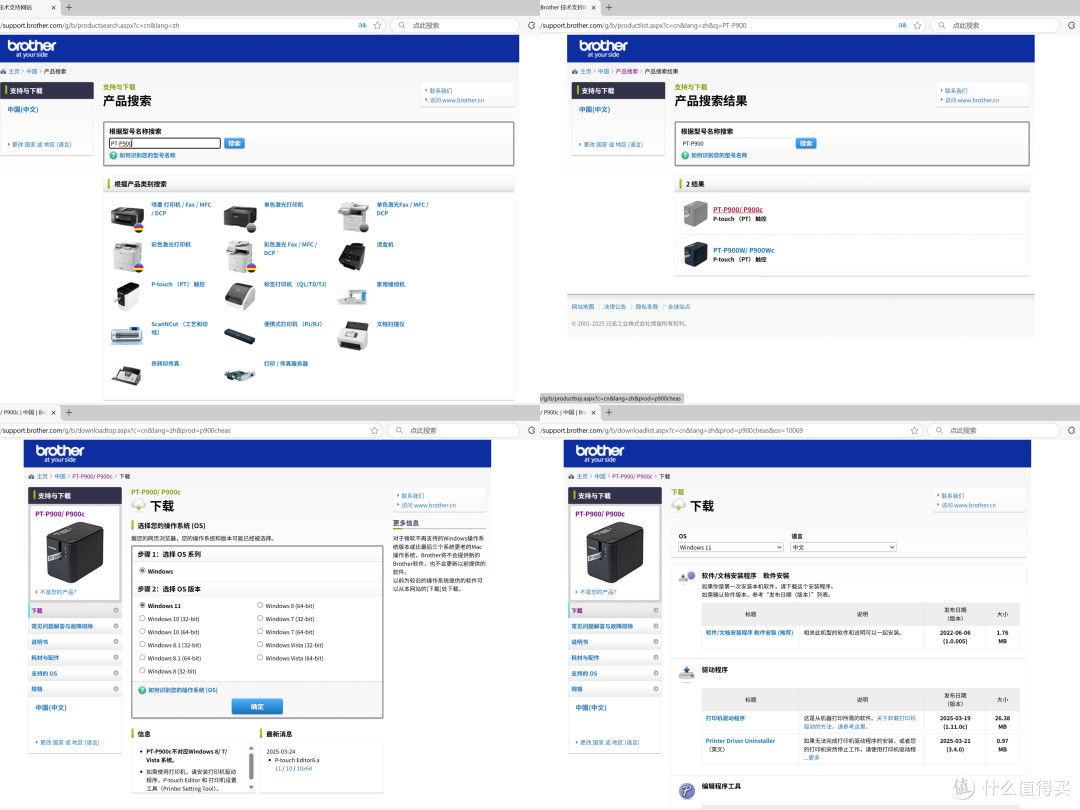Click the mono laser Fax/MFC image on the product search page

coord(353,216)
